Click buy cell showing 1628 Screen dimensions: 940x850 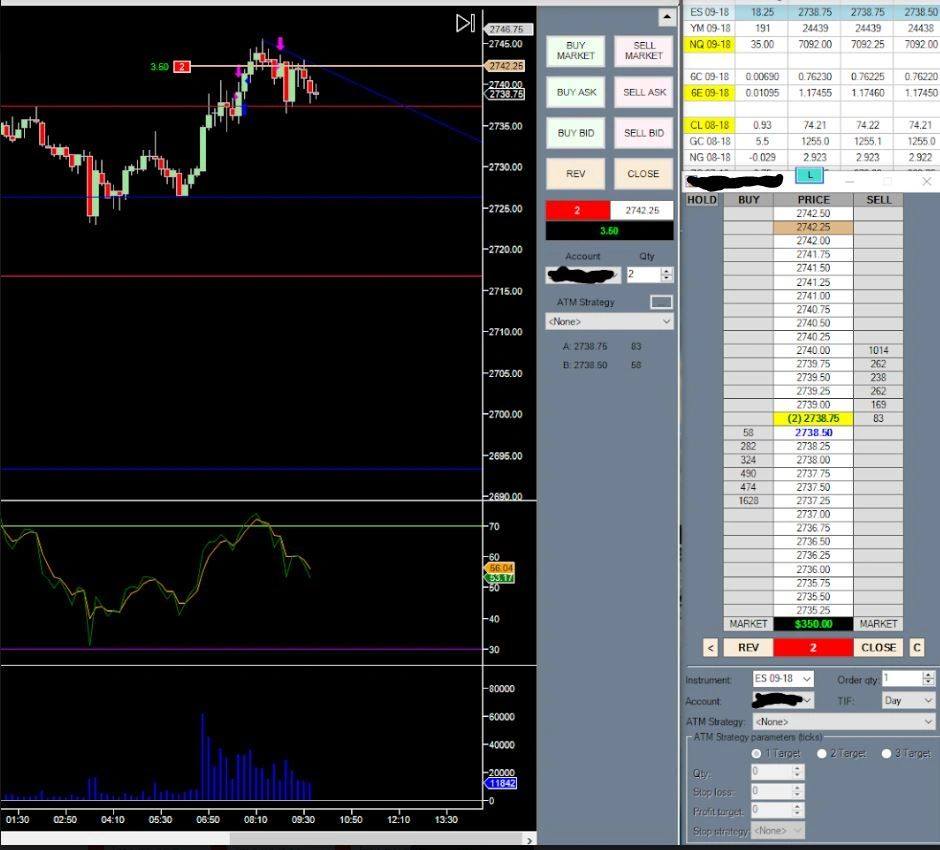[748, 501]
